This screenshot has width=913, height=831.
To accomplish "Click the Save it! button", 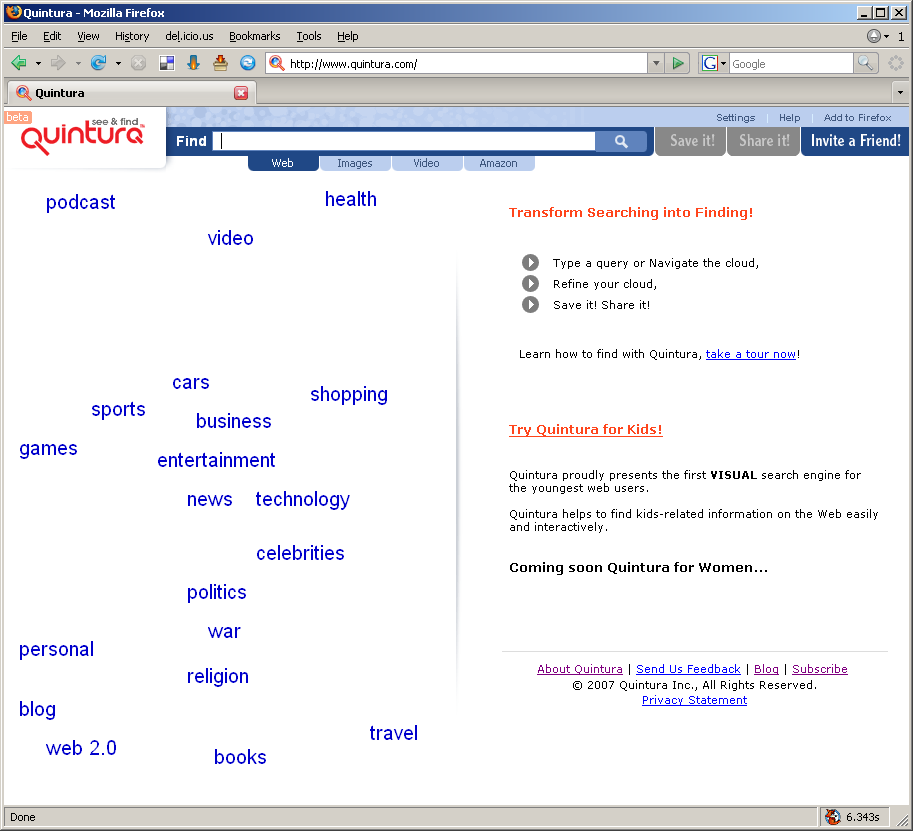I will coord(691,141).
